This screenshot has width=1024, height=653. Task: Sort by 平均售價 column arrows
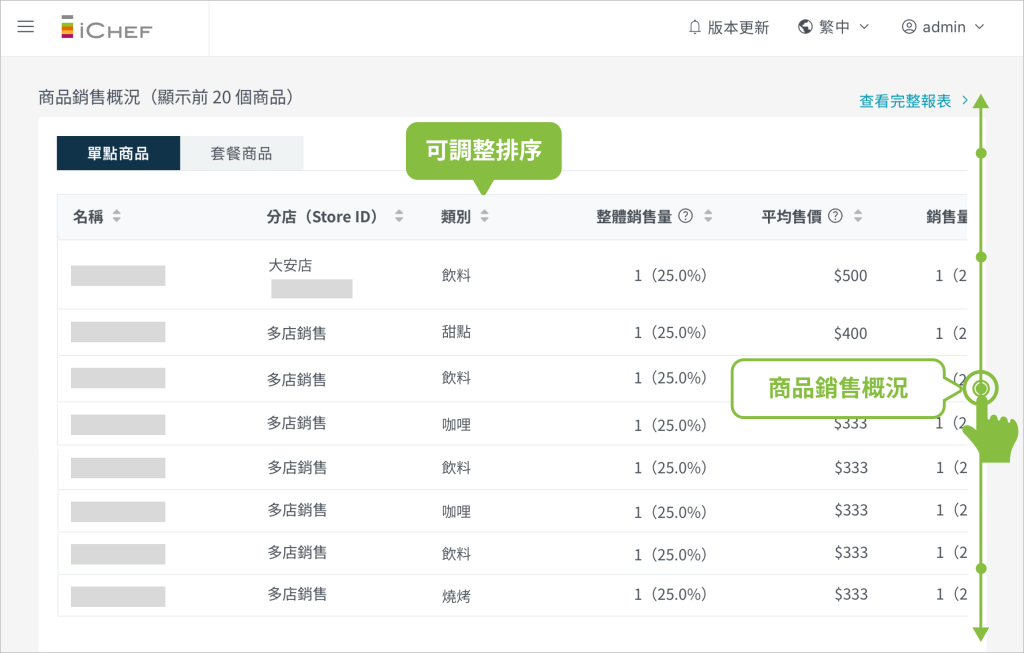(x=858, y=216)
